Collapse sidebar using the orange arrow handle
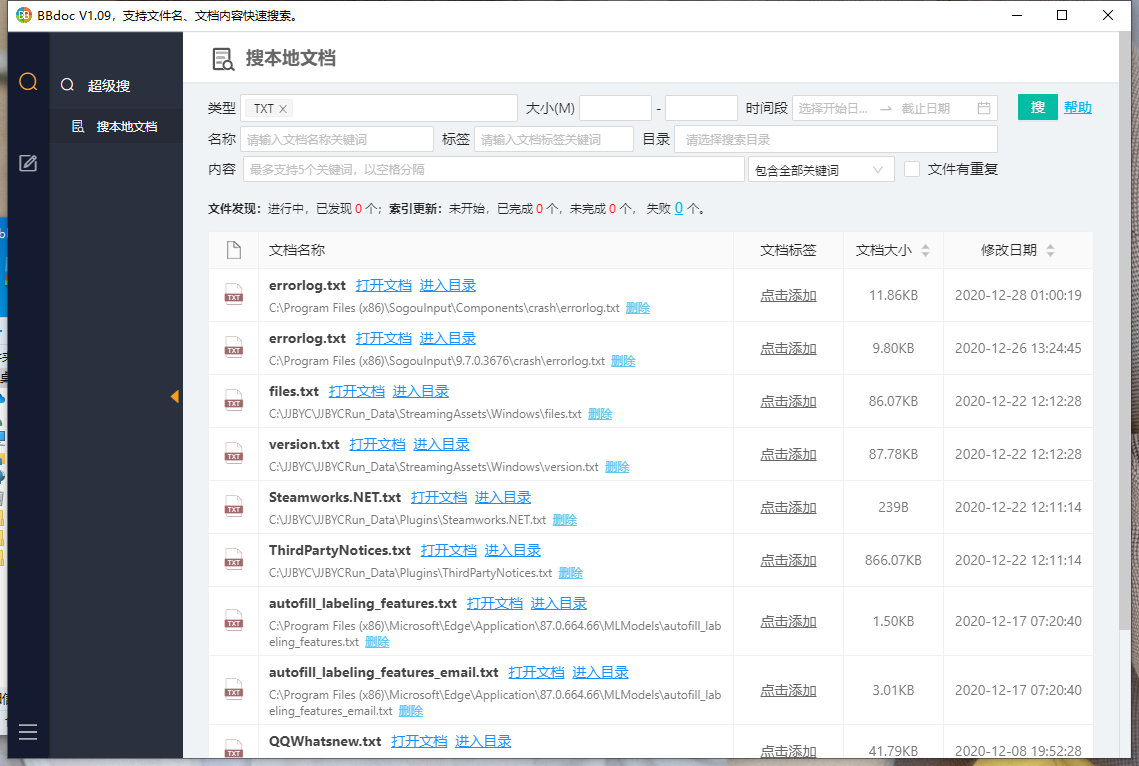1139x766 pixels. point(175,397)
